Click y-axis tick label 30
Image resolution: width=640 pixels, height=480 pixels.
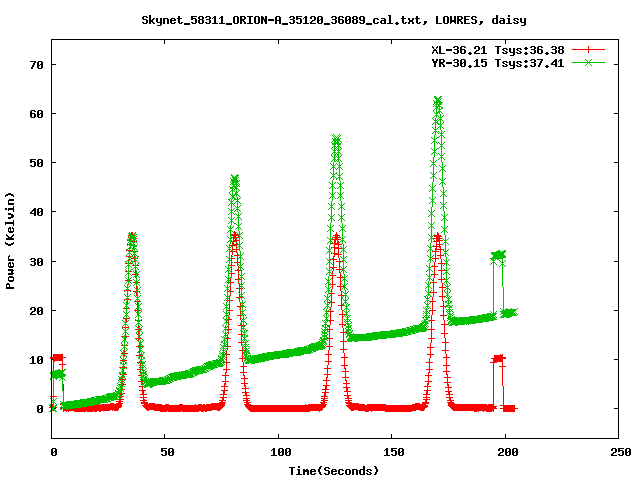(x=36, y=262)
